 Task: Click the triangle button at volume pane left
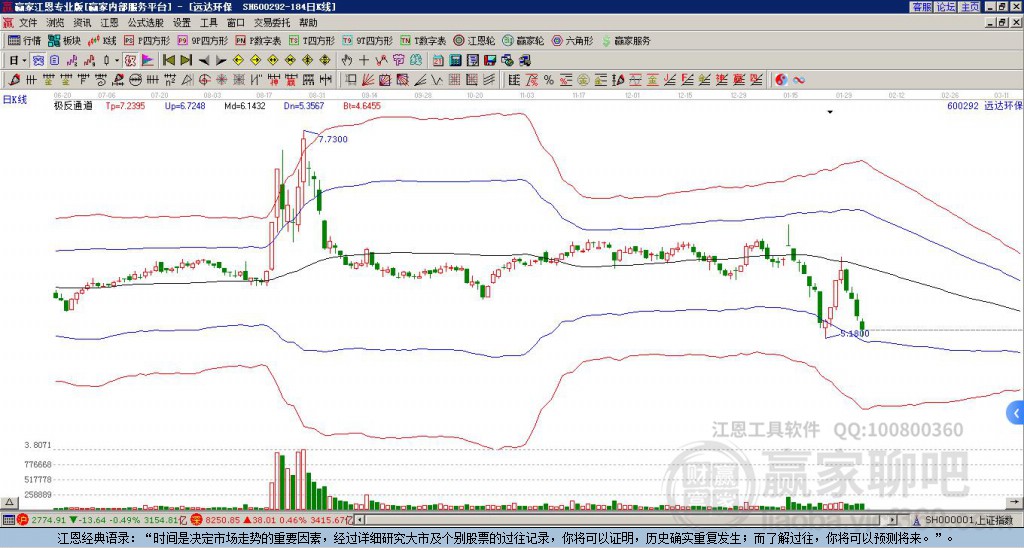point(8,502)
